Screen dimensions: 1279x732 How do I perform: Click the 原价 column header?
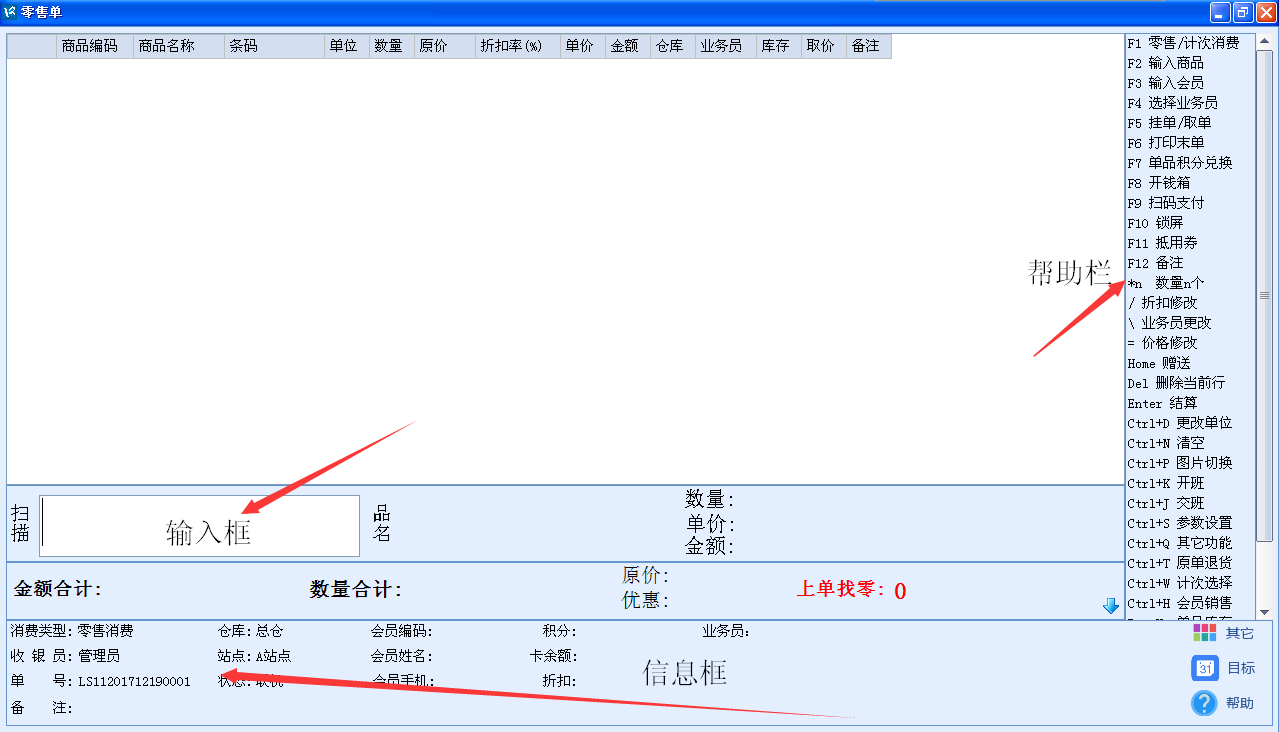(445, 46)
